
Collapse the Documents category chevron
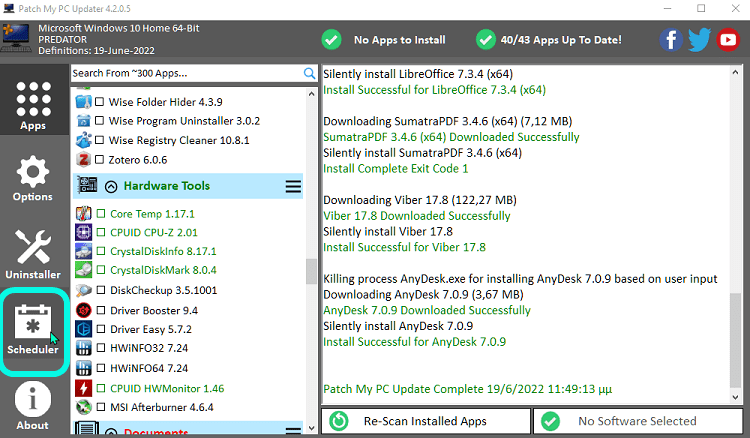pyautogui.click(x=111, y=431)
